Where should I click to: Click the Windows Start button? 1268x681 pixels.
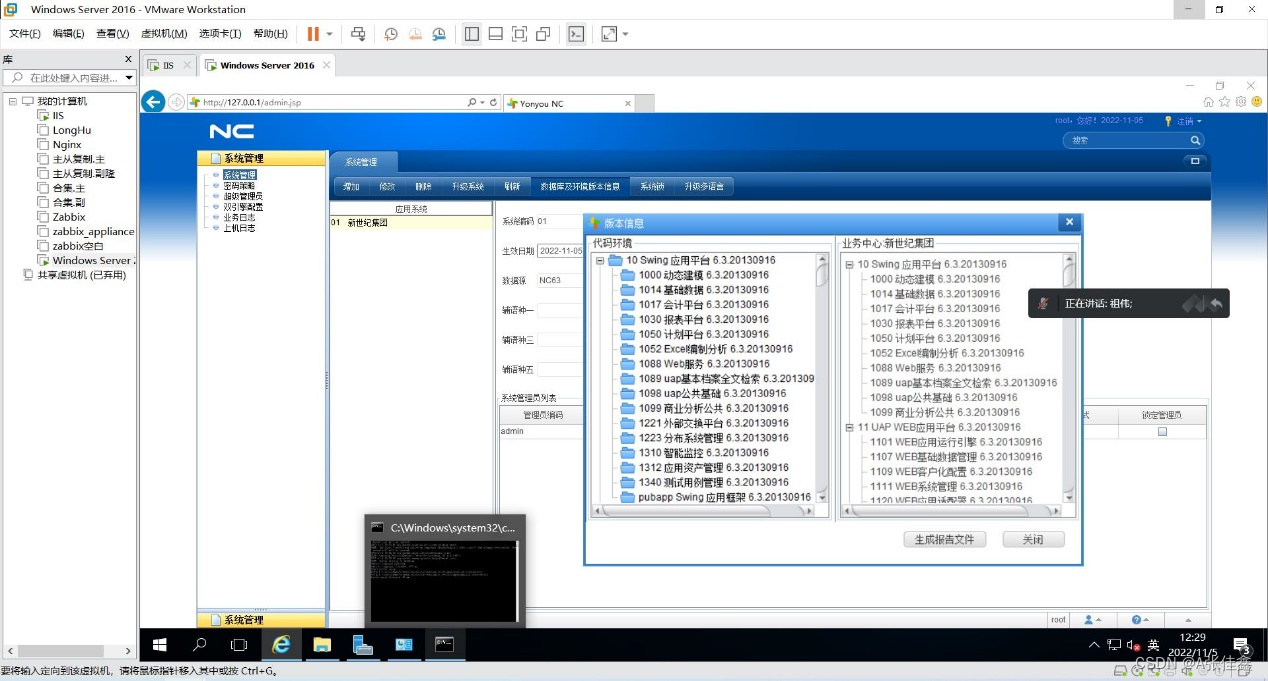(x=159, y=645)
